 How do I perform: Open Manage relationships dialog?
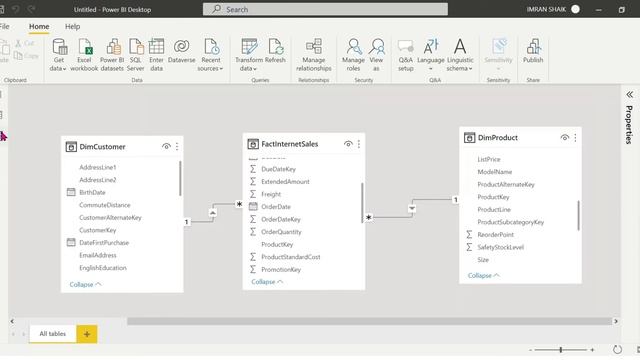click(x=313, y=55)
